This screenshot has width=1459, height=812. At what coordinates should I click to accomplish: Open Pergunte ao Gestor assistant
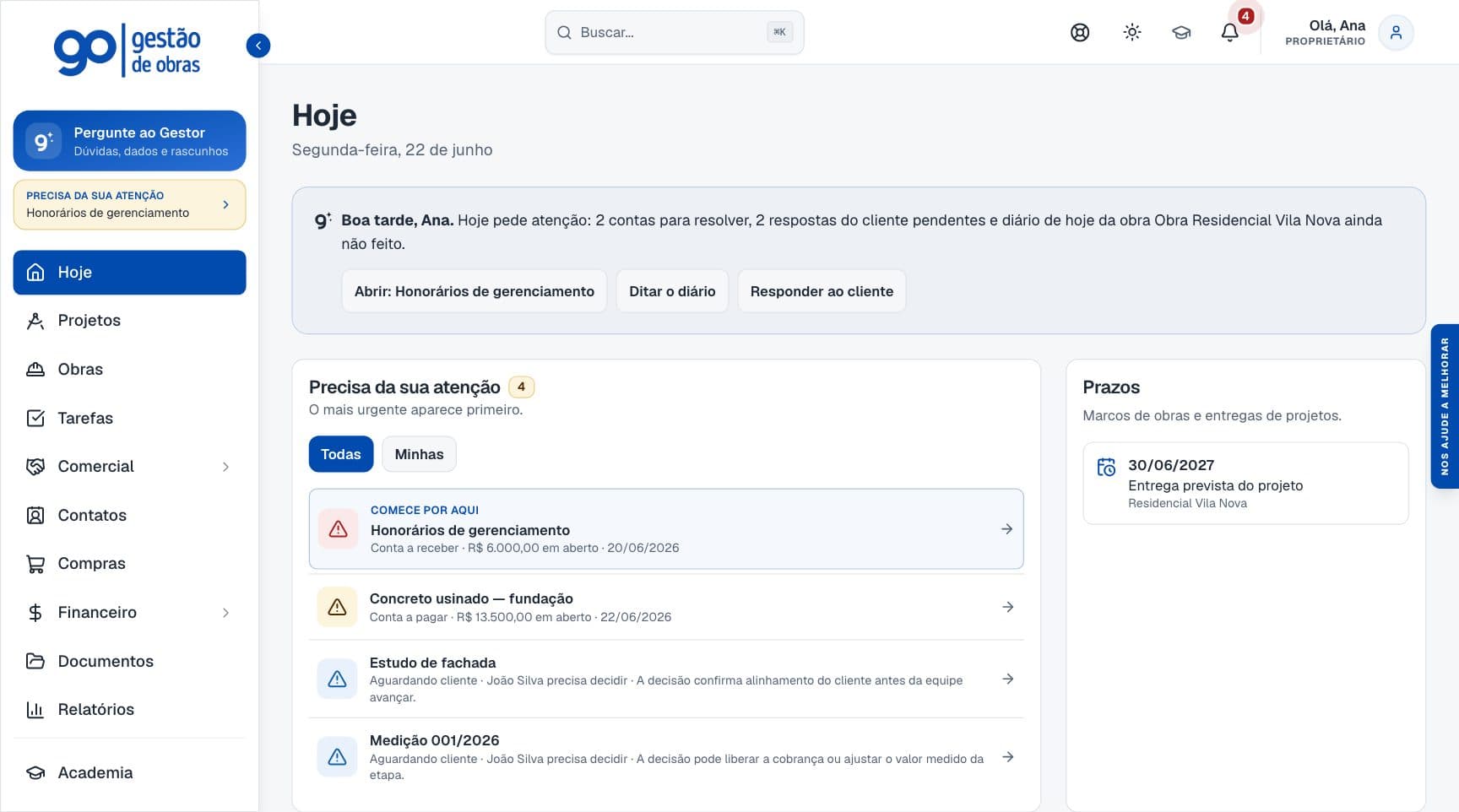tap(129, 141)
